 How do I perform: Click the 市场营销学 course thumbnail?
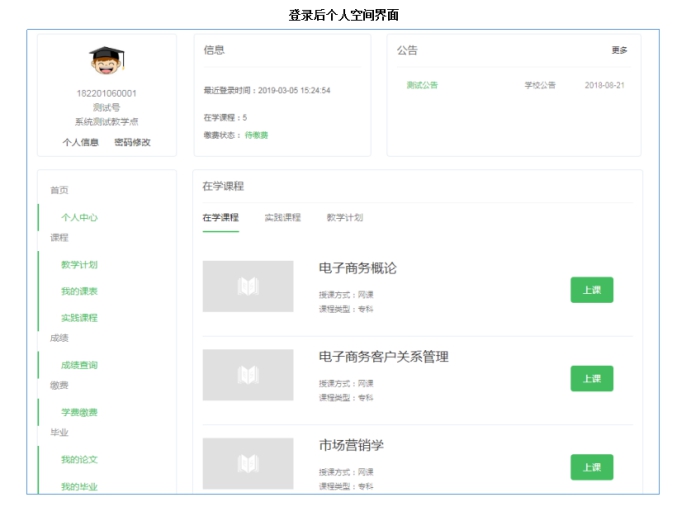(x=248, y=463)
